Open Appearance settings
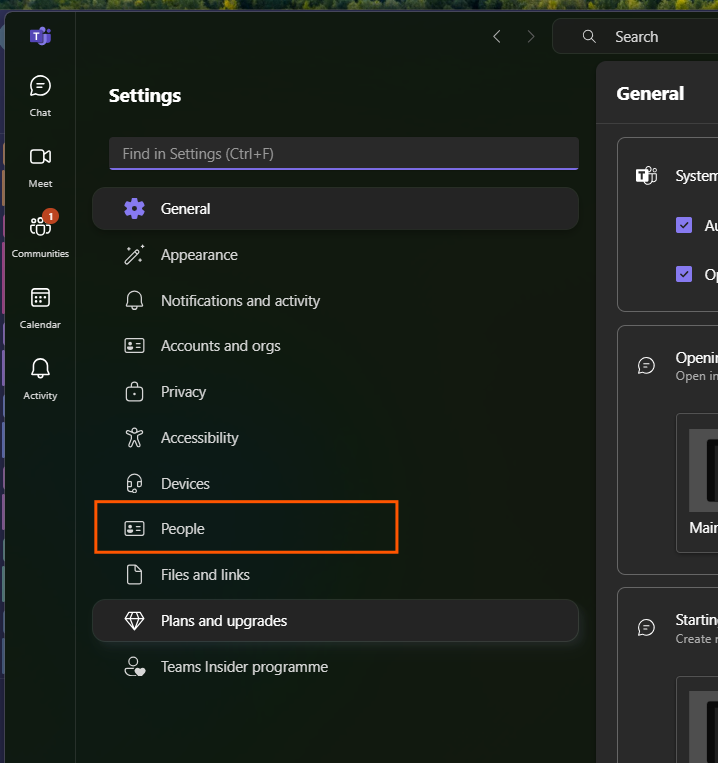 [x=335, y=255]
